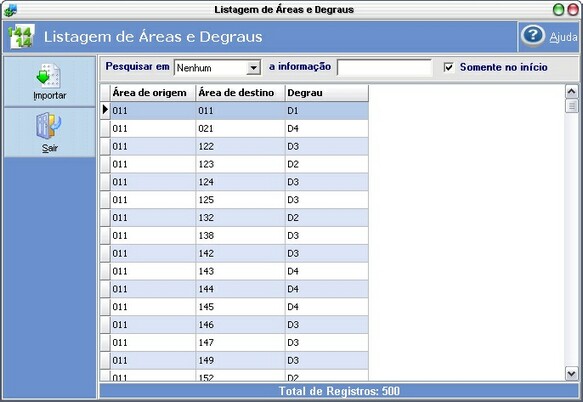The image size is (583, 402).
Task: Click origem 011 cell in row 147
Action: click(153, 342)
